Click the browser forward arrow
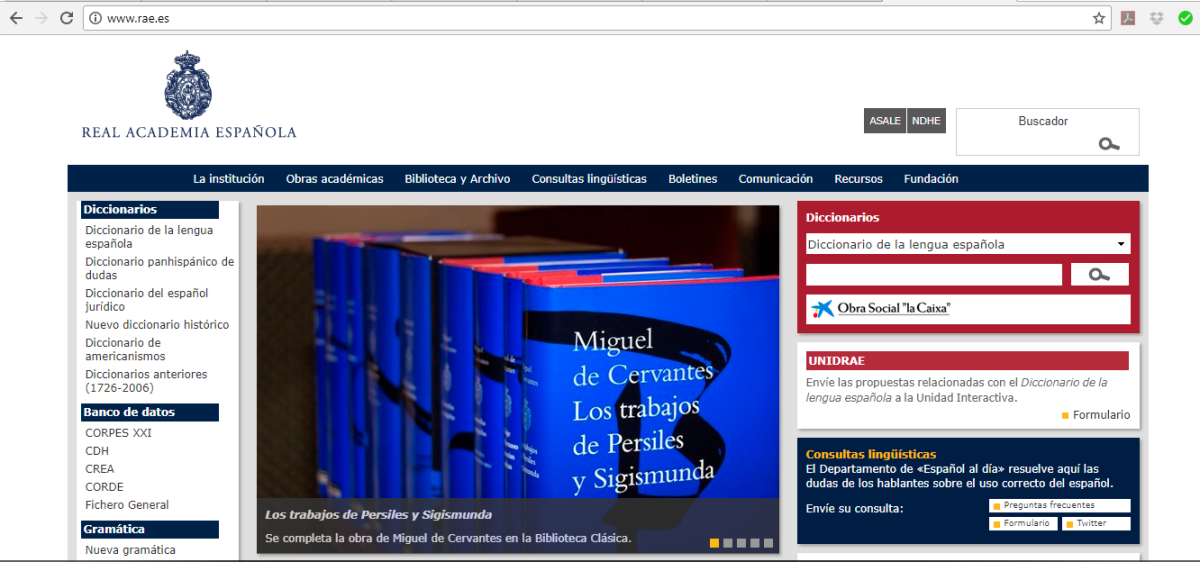Screen dimensions: 1200x562 pyautogui.click(x=41, y=18)
